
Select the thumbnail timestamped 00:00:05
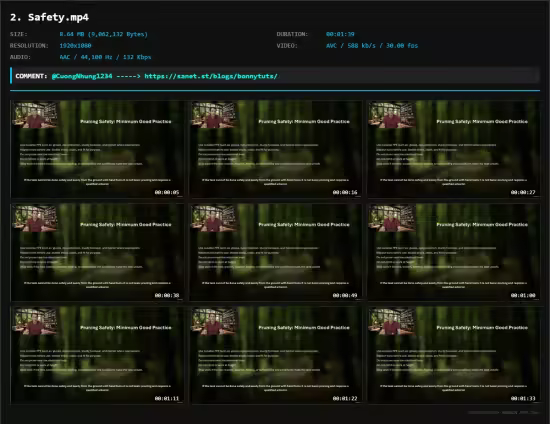[x=97, y=149]
